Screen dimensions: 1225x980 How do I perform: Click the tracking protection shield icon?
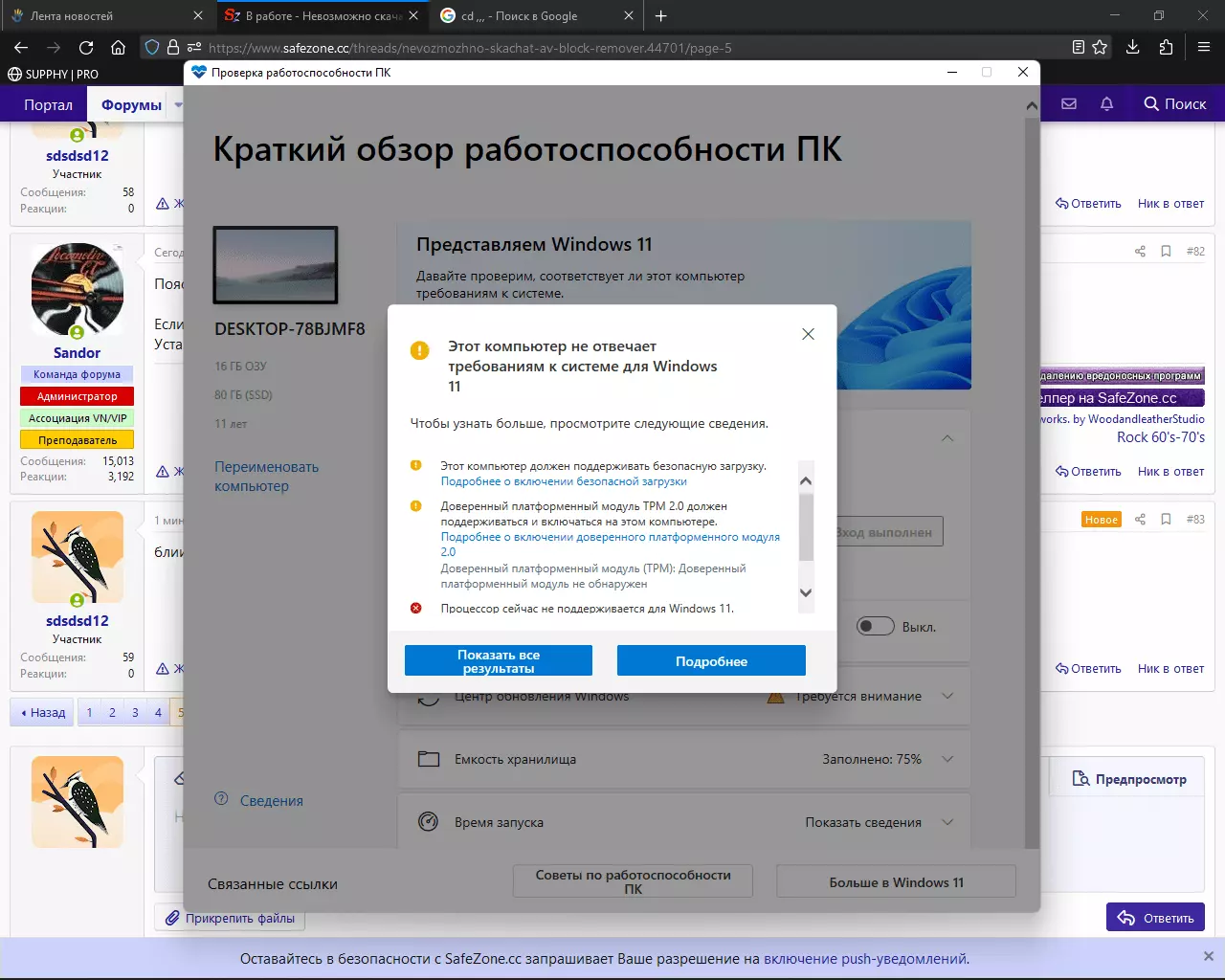(152, 47)
